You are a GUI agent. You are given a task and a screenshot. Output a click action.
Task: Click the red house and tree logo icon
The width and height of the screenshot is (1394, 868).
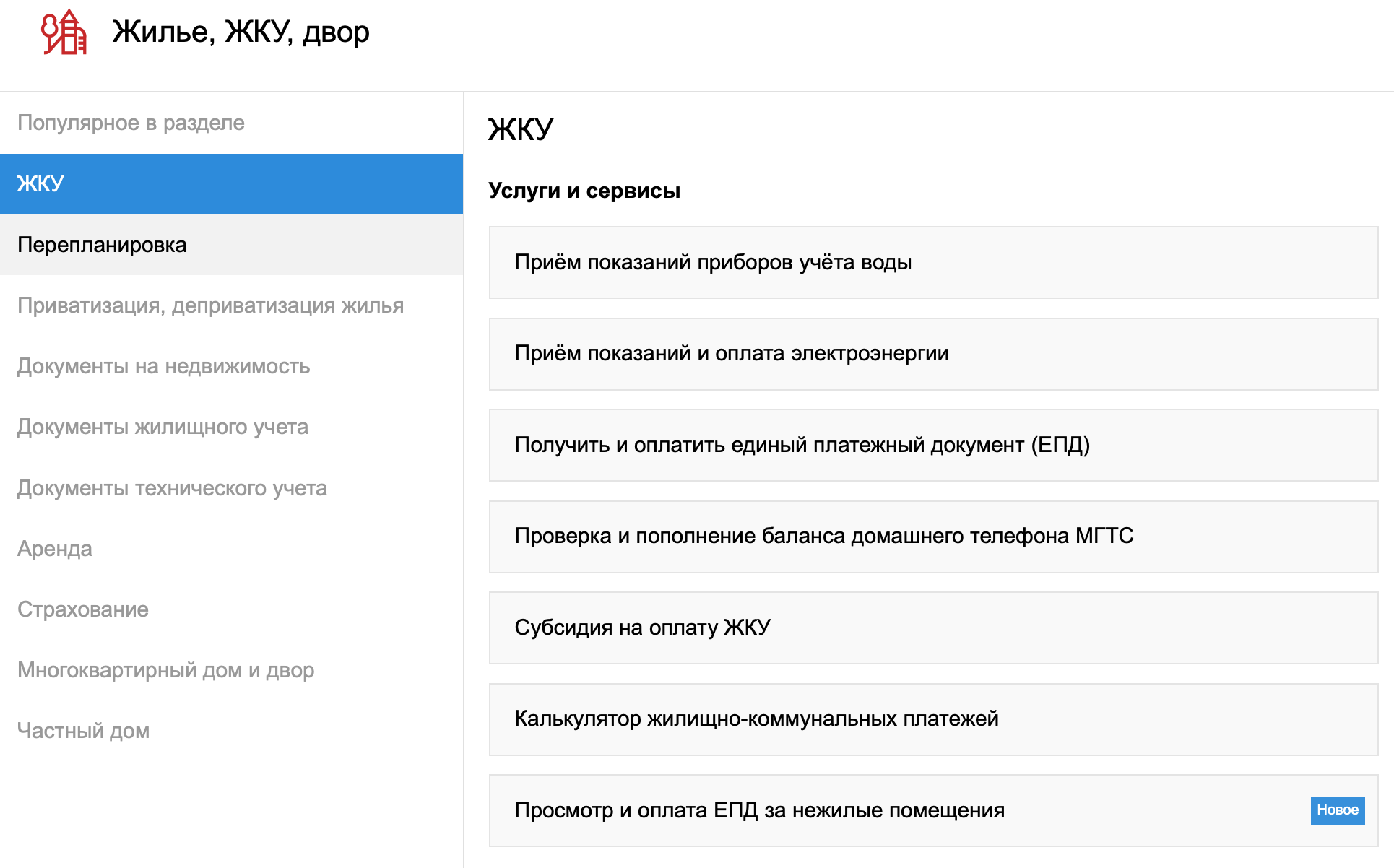pos(64,32)
